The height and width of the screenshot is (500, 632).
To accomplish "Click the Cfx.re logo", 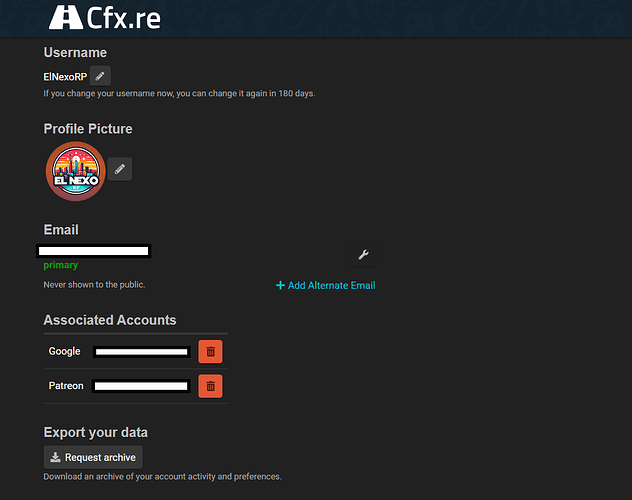I will click(x=105, y=17).
